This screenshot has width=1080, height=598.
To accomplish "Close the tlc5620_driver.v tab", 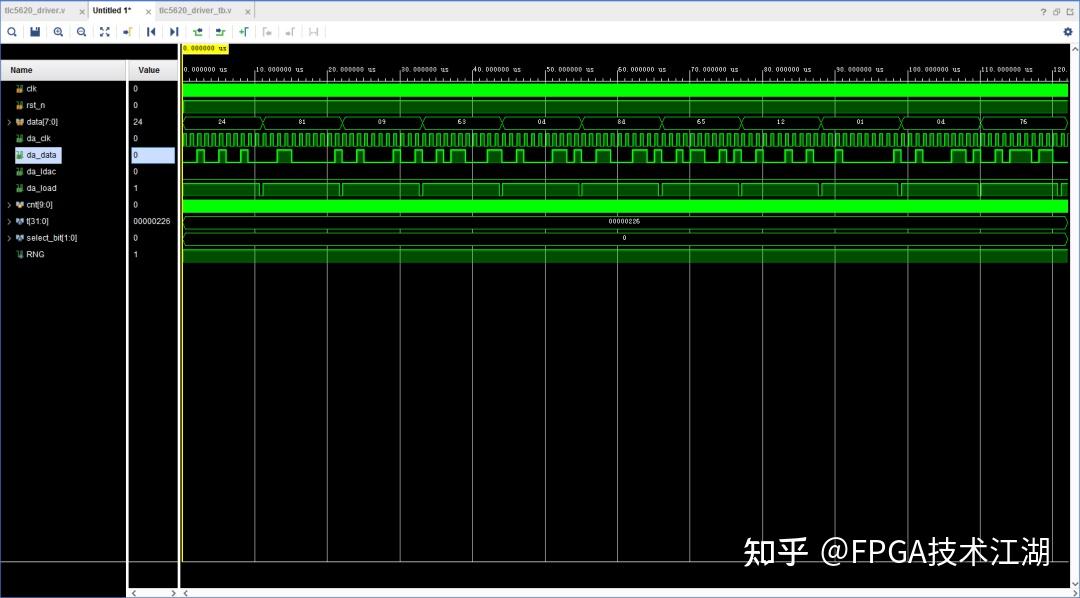I will (82, 12).
